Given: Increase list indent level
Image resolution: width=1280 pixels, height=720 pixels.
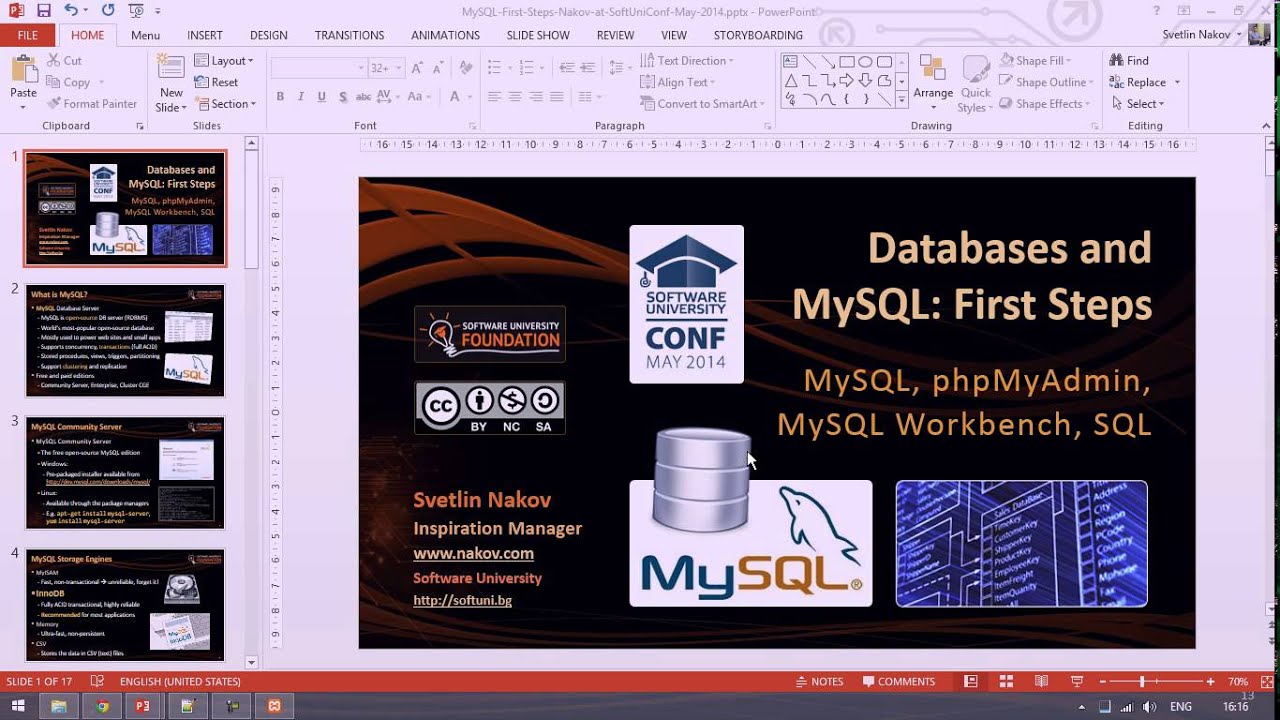Looking at the screenshot, I should pos(589,68).
